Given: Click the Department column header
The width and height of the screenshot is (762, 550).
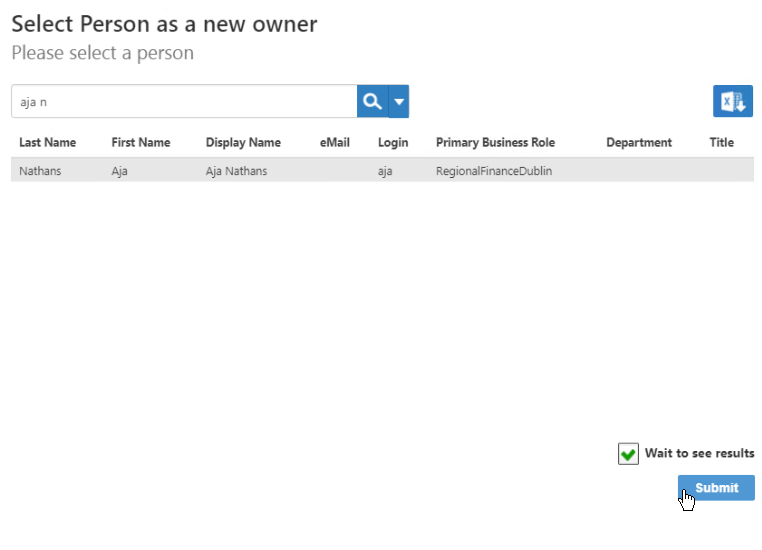Looking at the screenshot, I should pos(639,143).
